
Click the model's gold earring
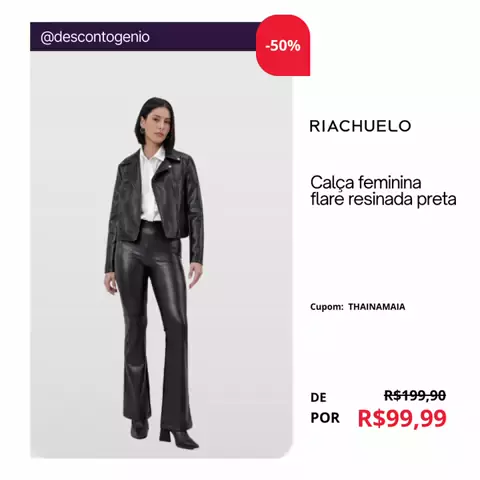143,130
